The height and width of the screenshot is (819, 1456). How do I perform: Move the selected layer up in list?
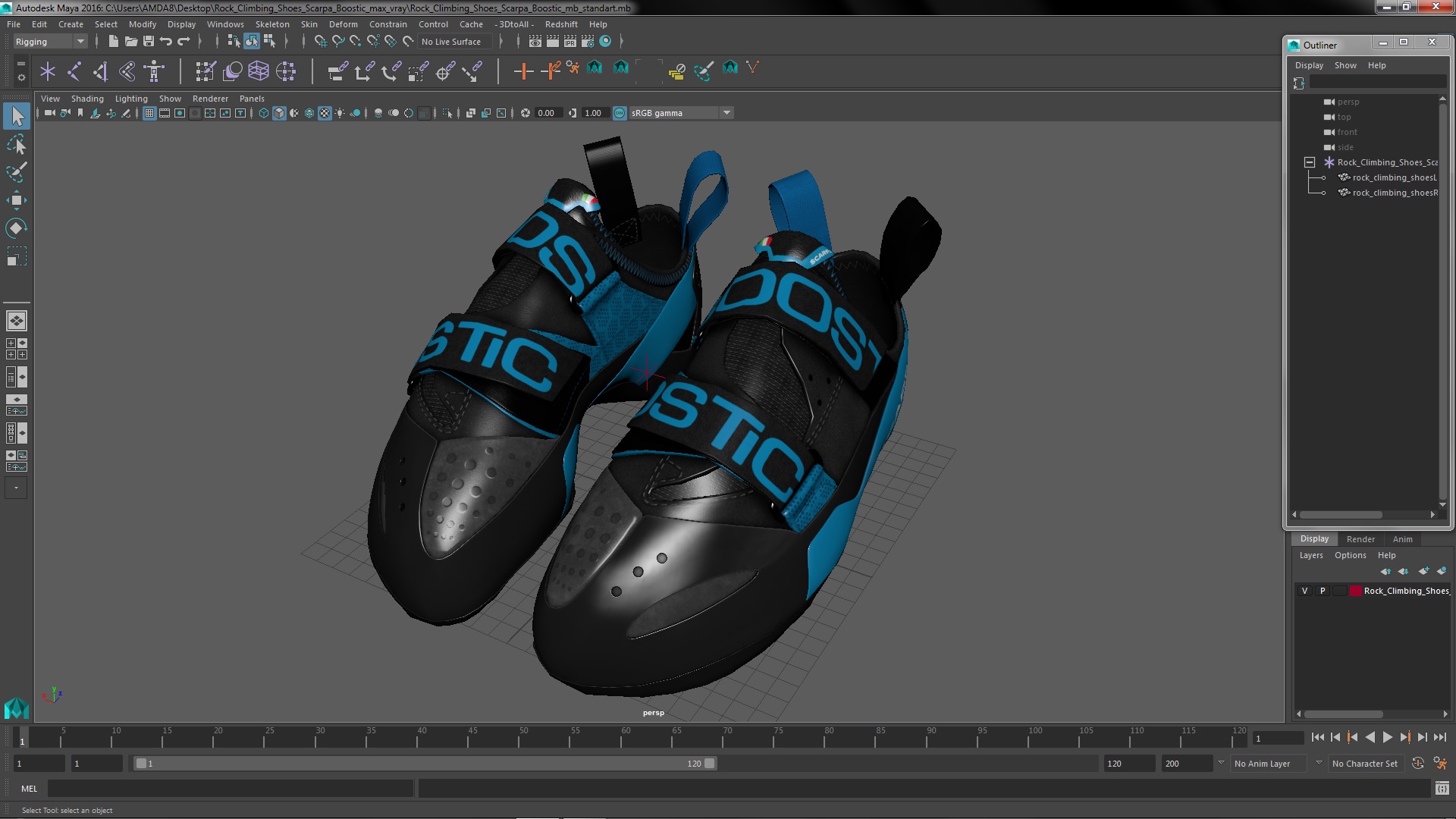pos(1385,571)
